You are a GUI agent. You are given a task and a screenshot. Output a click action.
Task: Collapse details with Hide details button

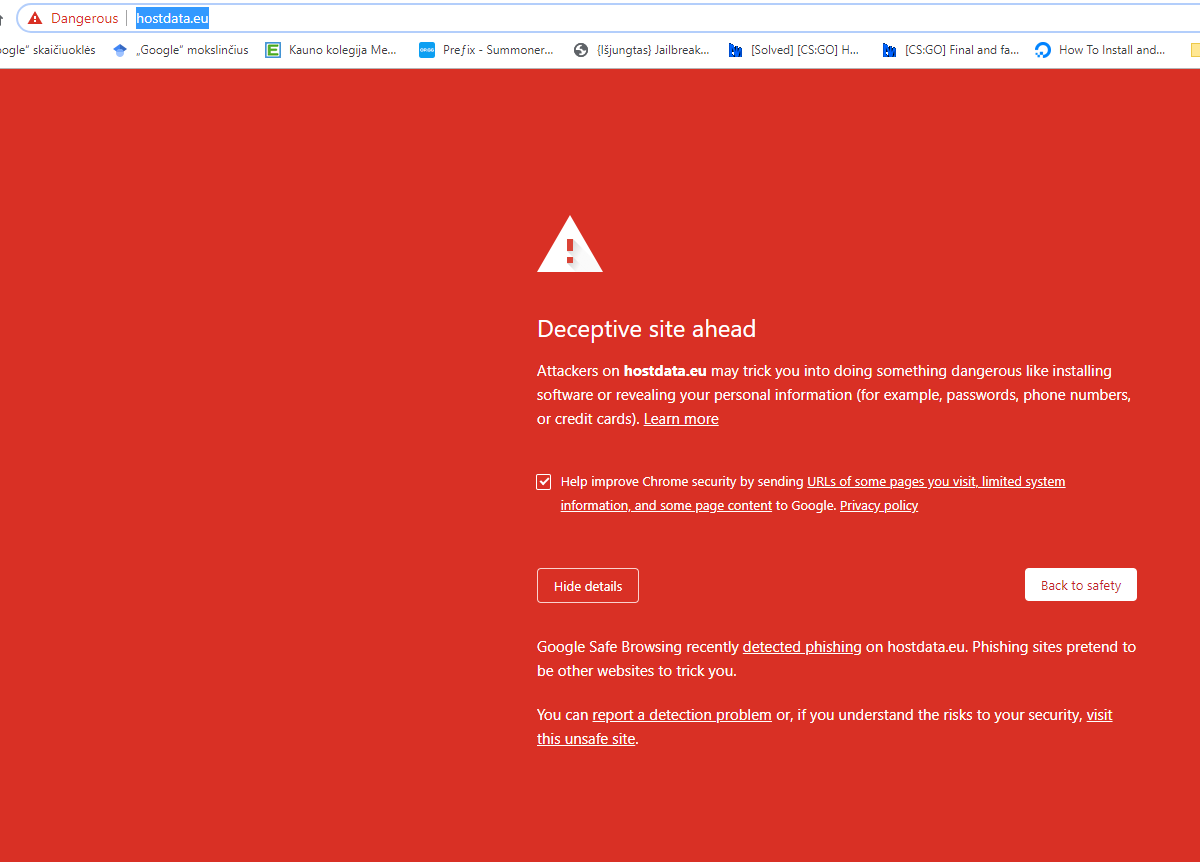tap(588, 586)
